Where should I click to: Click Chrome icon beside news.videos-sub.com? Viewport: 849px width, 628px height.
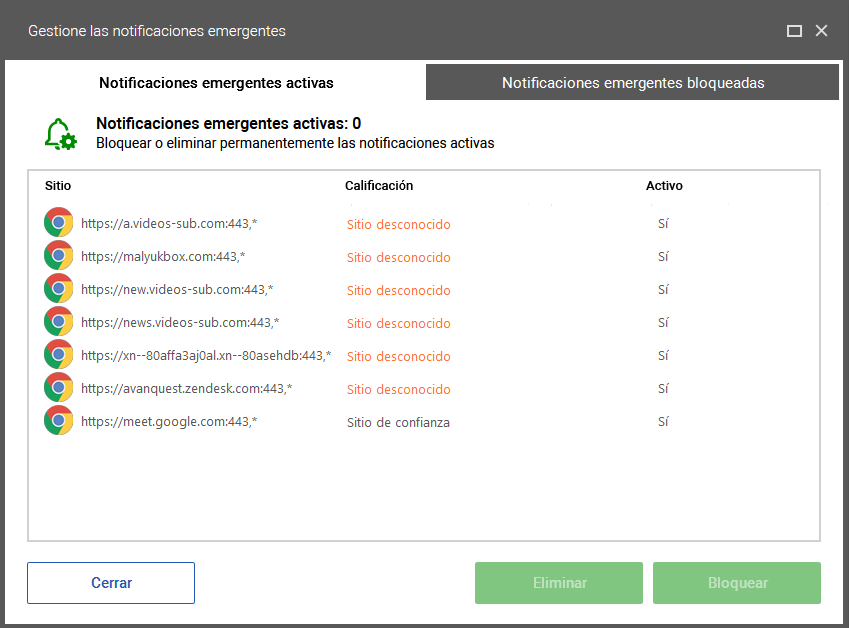coord(58,322)
